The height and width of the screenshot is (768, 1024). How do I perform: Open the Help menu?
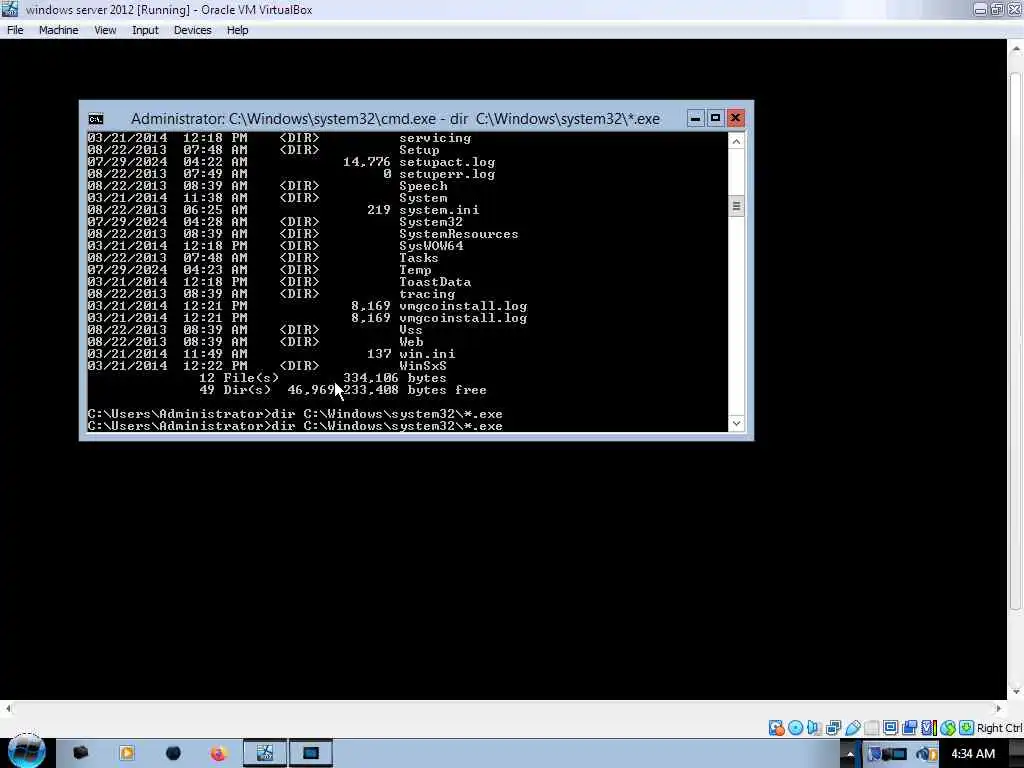(x=237, y=30)
